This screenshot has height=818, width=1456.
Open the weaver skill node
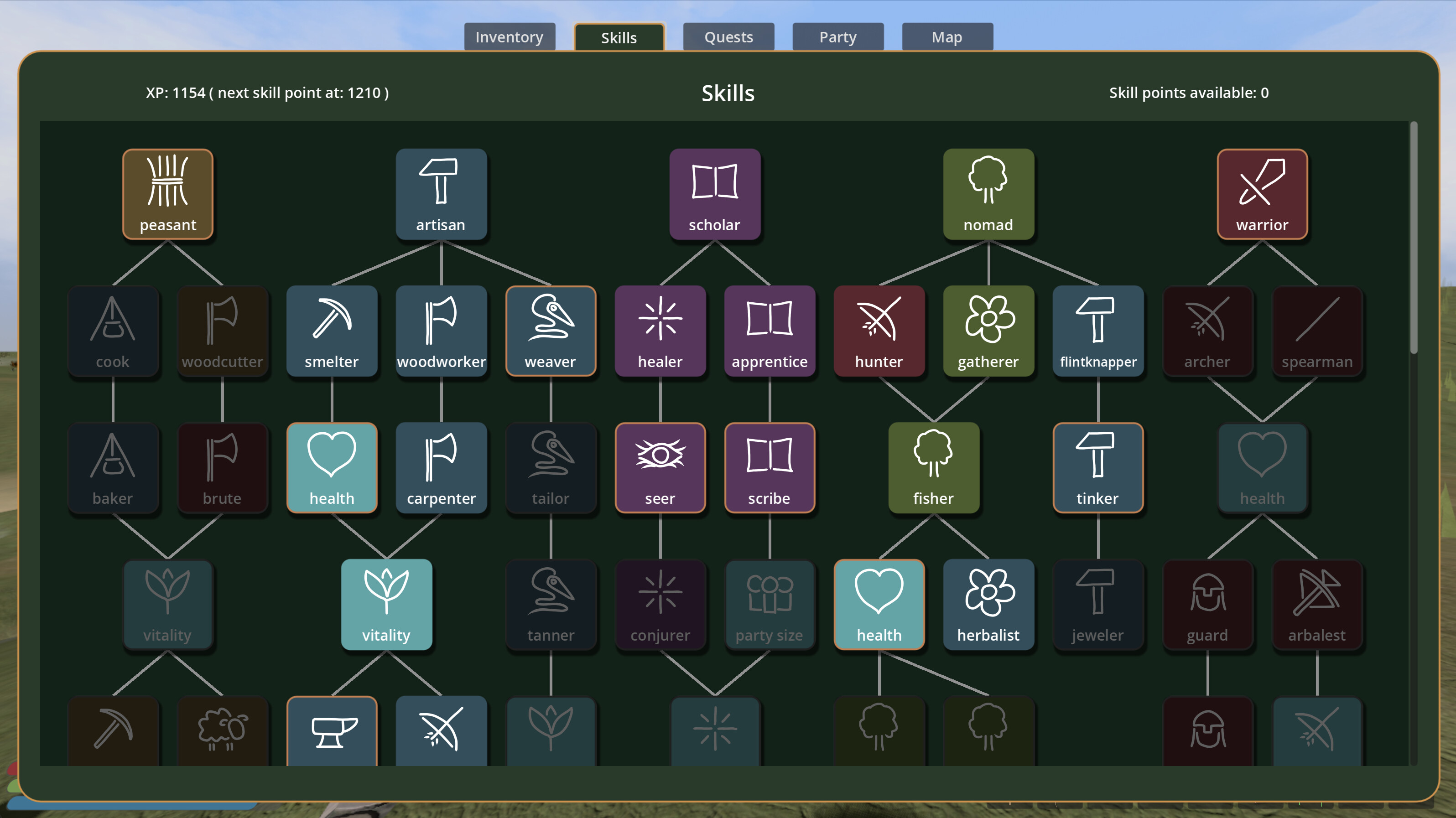(551, 331)
